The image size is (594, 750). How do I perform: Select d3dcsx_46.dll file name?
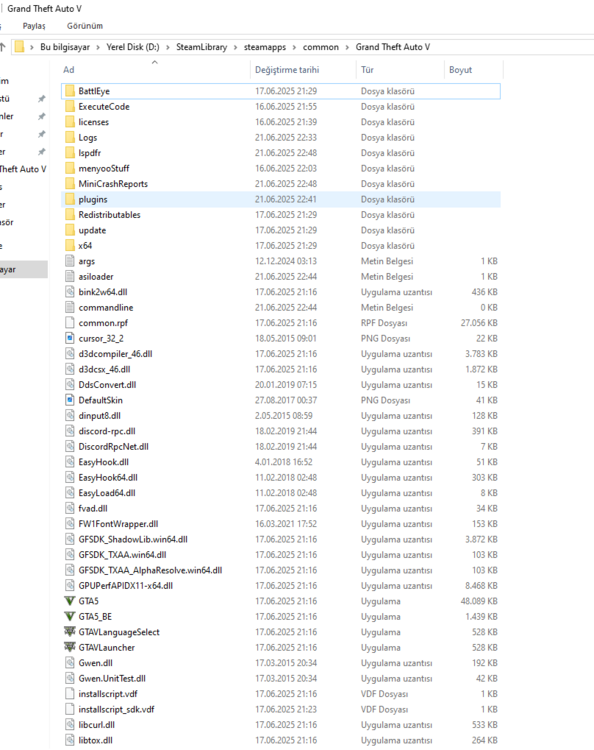click(104, 369)
